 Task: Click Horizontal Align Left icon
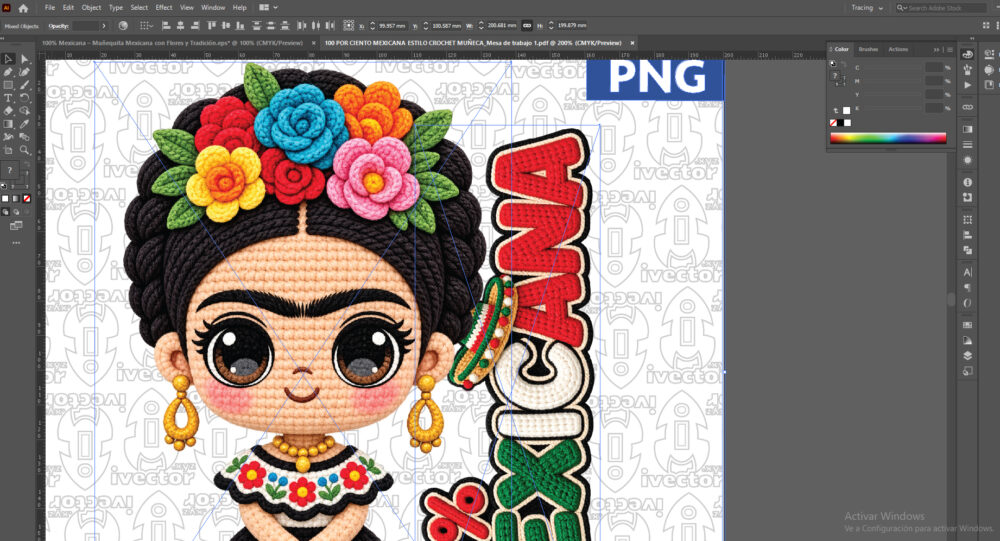tap(166, 26)
